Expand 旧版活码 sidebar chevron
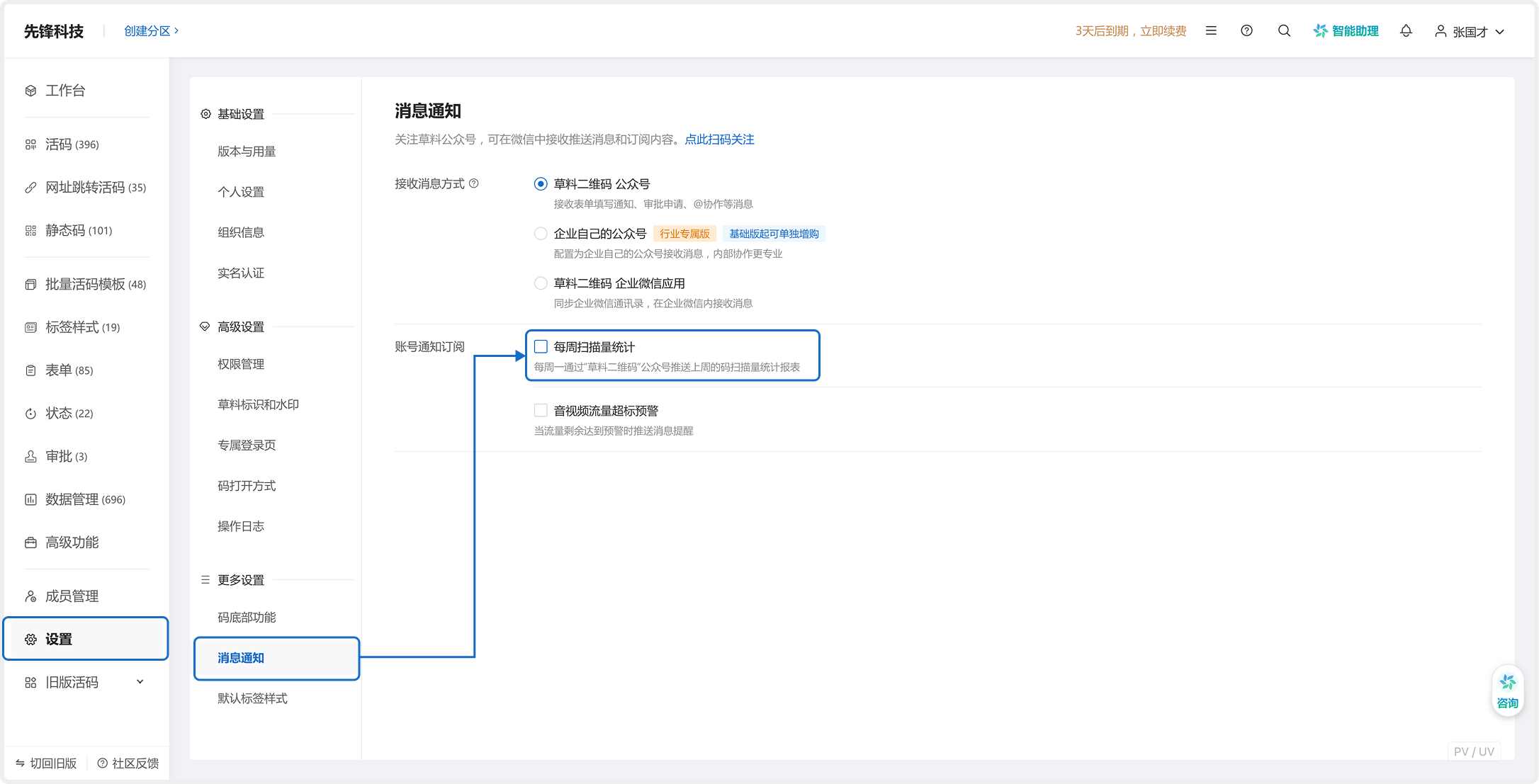1539x784 pixels. [140, 682]
